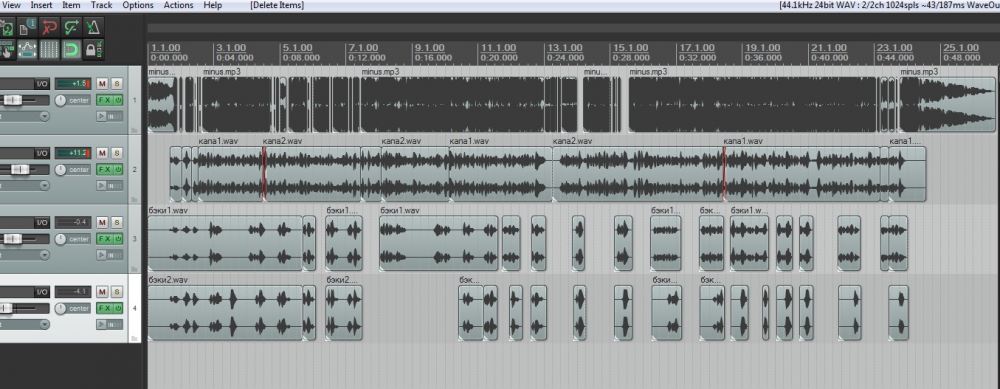Open the Actions menu
This screenshot has width=1000, height=389.
pos(178,5)
